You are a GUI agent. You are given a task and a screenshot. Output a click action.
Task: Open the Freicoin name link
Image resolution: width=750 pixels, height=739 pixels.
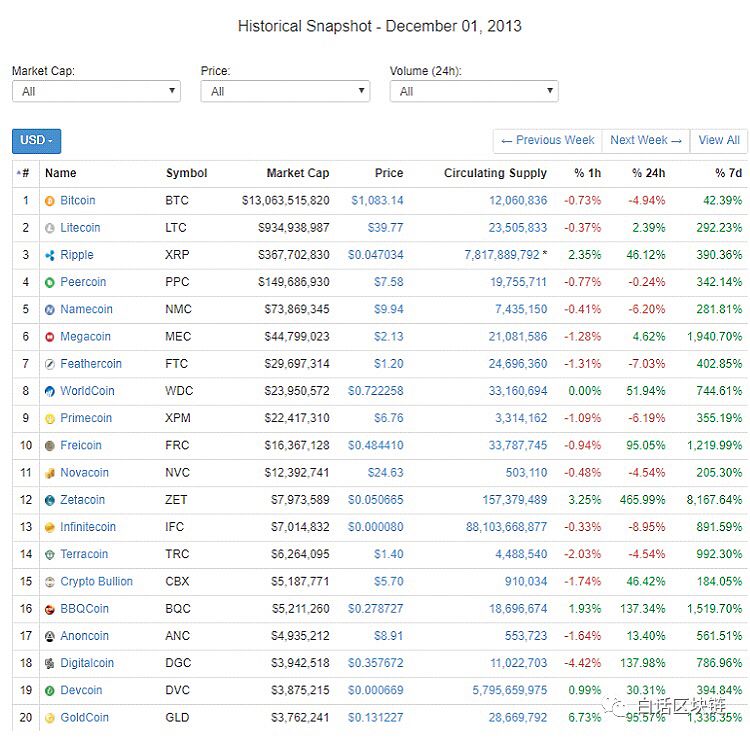(81, 446)
